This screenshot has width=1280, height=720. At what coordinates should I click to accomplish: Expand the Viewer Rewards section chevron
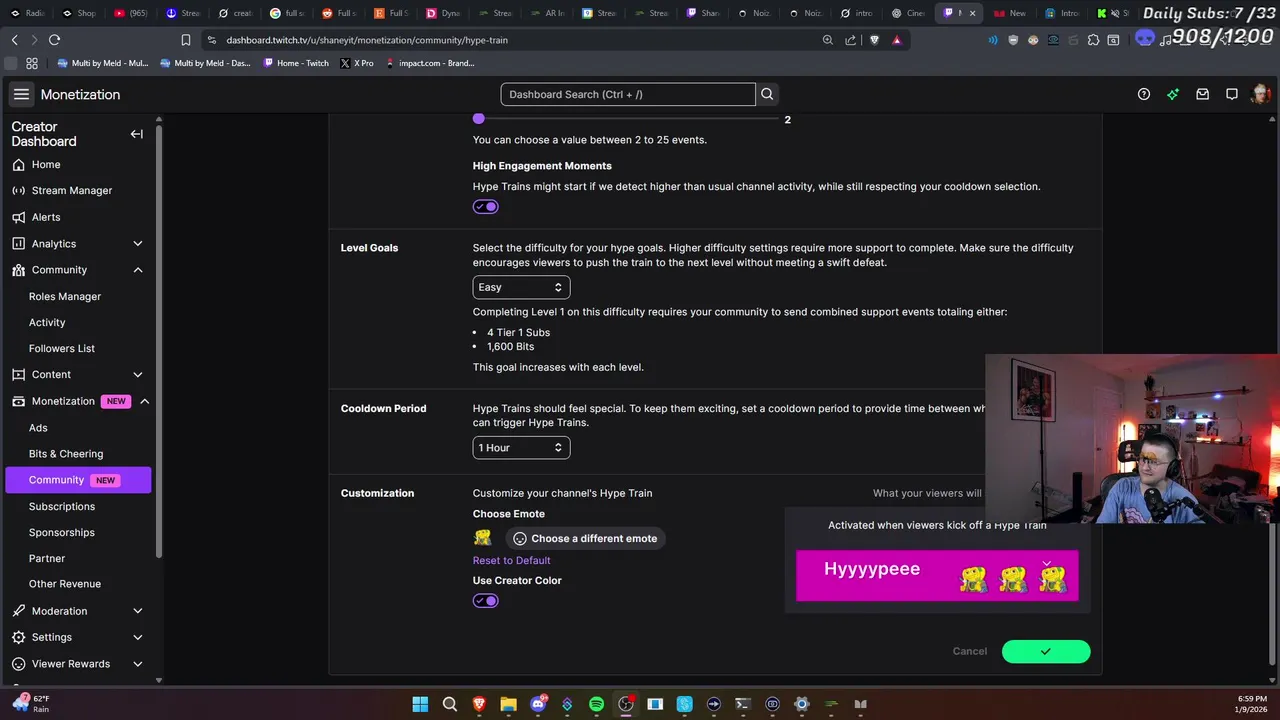[138, 663]
